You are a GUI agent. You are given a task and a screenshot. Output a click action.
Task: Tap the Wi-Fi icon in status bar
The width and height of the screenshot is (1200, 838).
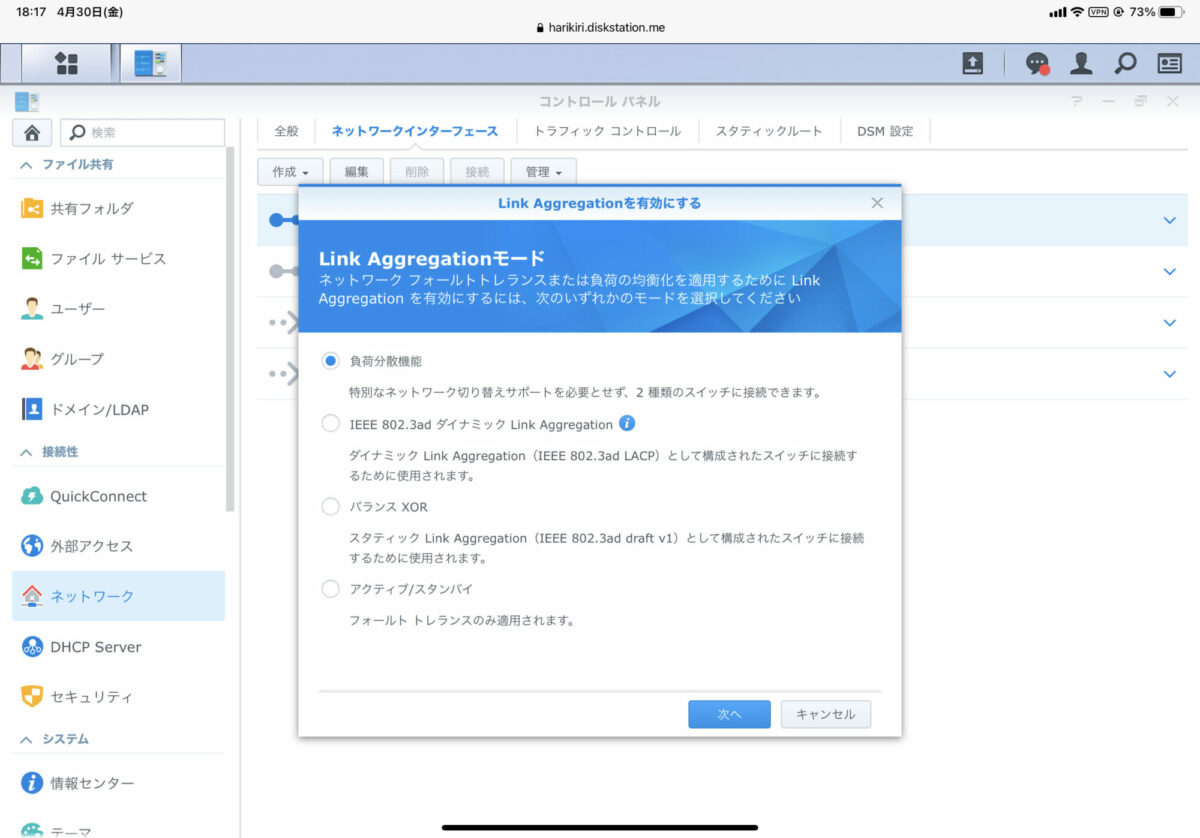click(x=1077, y=12)
